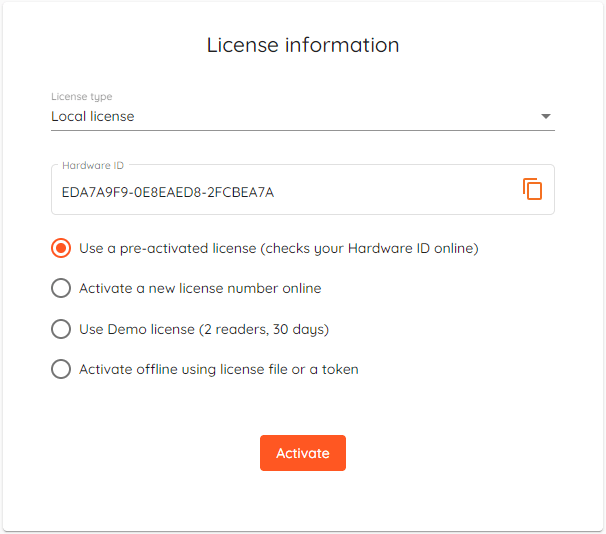The image size is (606, 534).
Task: Click the blank space beside the Hardware ID value
Action: point(398,192)
